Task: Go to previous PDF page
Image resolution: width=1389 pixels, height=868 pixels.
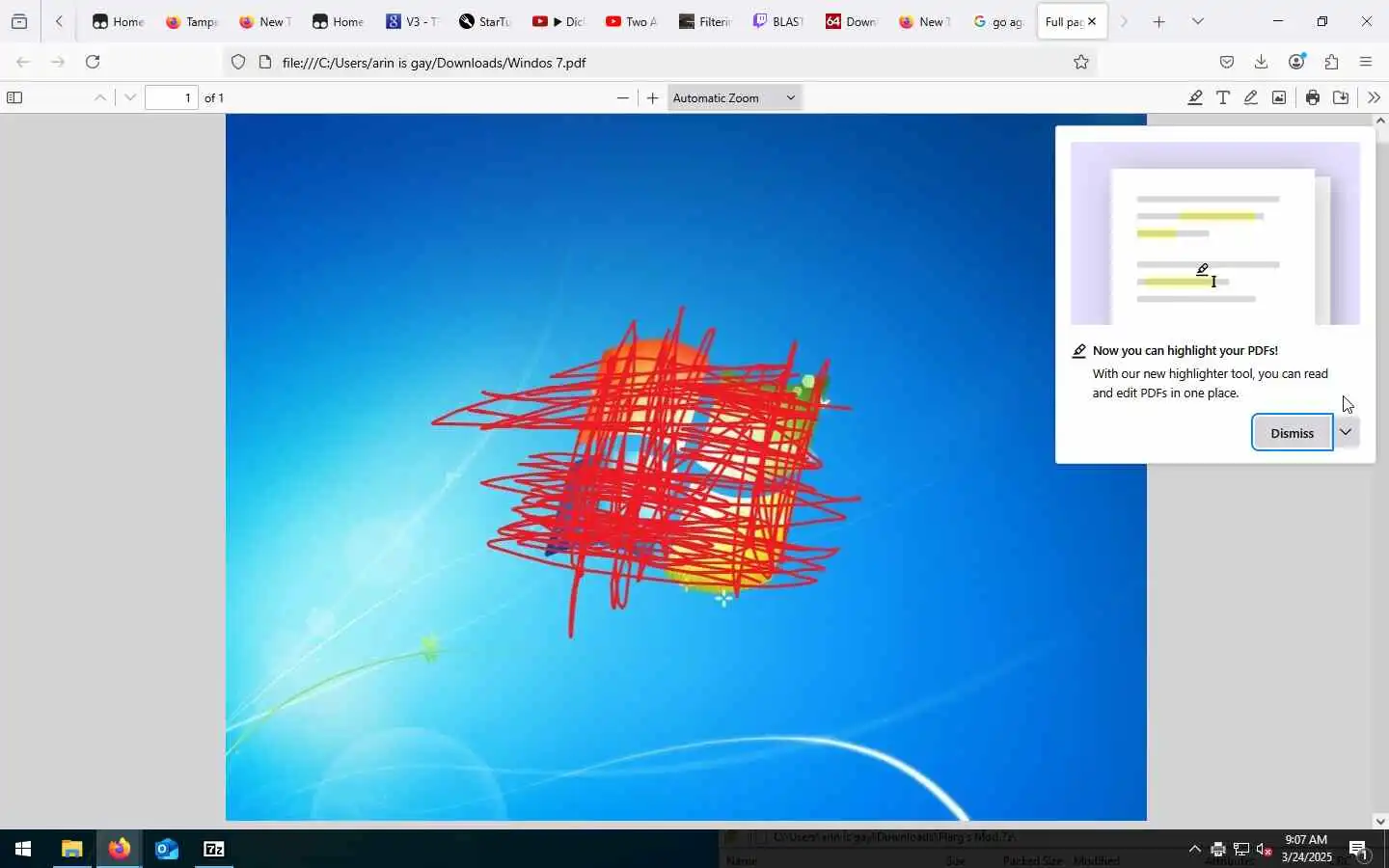Action: [x=100, y=97]
